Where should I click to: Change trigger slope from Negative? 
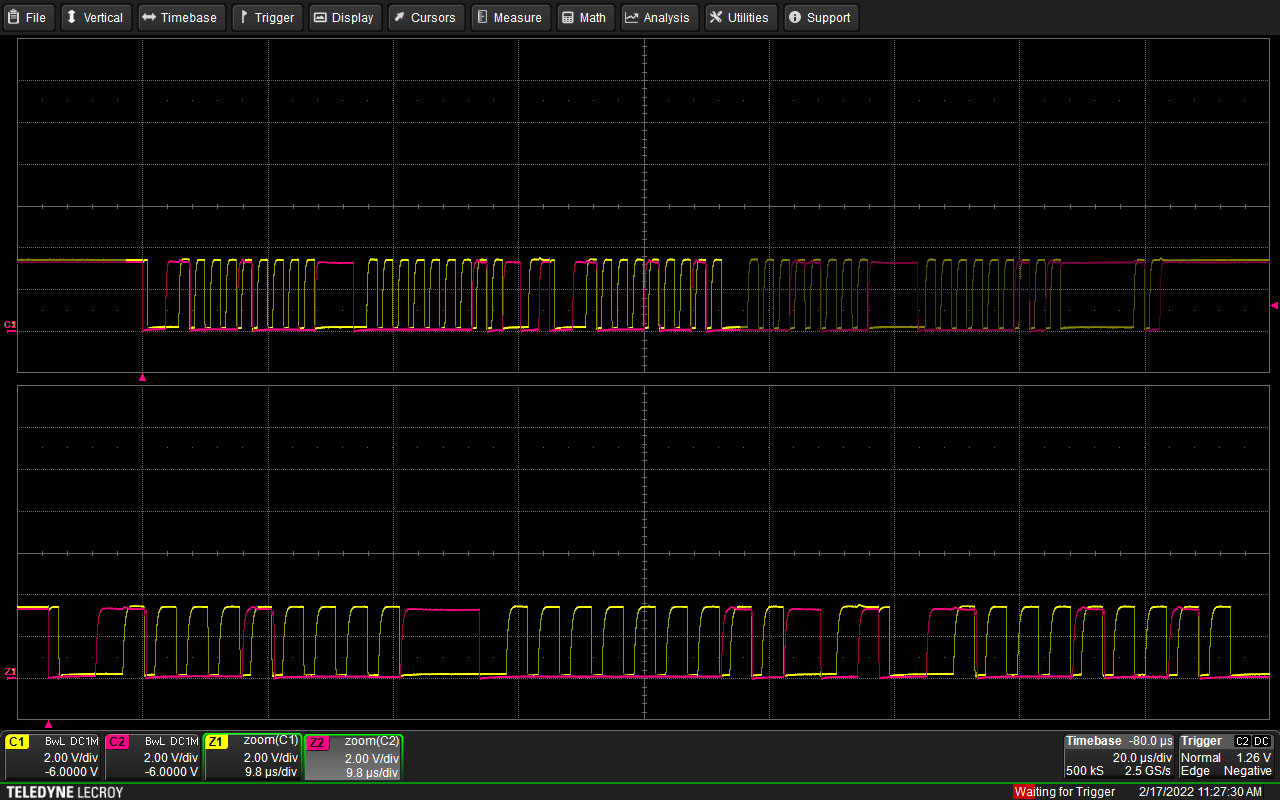coord(1248,770)
